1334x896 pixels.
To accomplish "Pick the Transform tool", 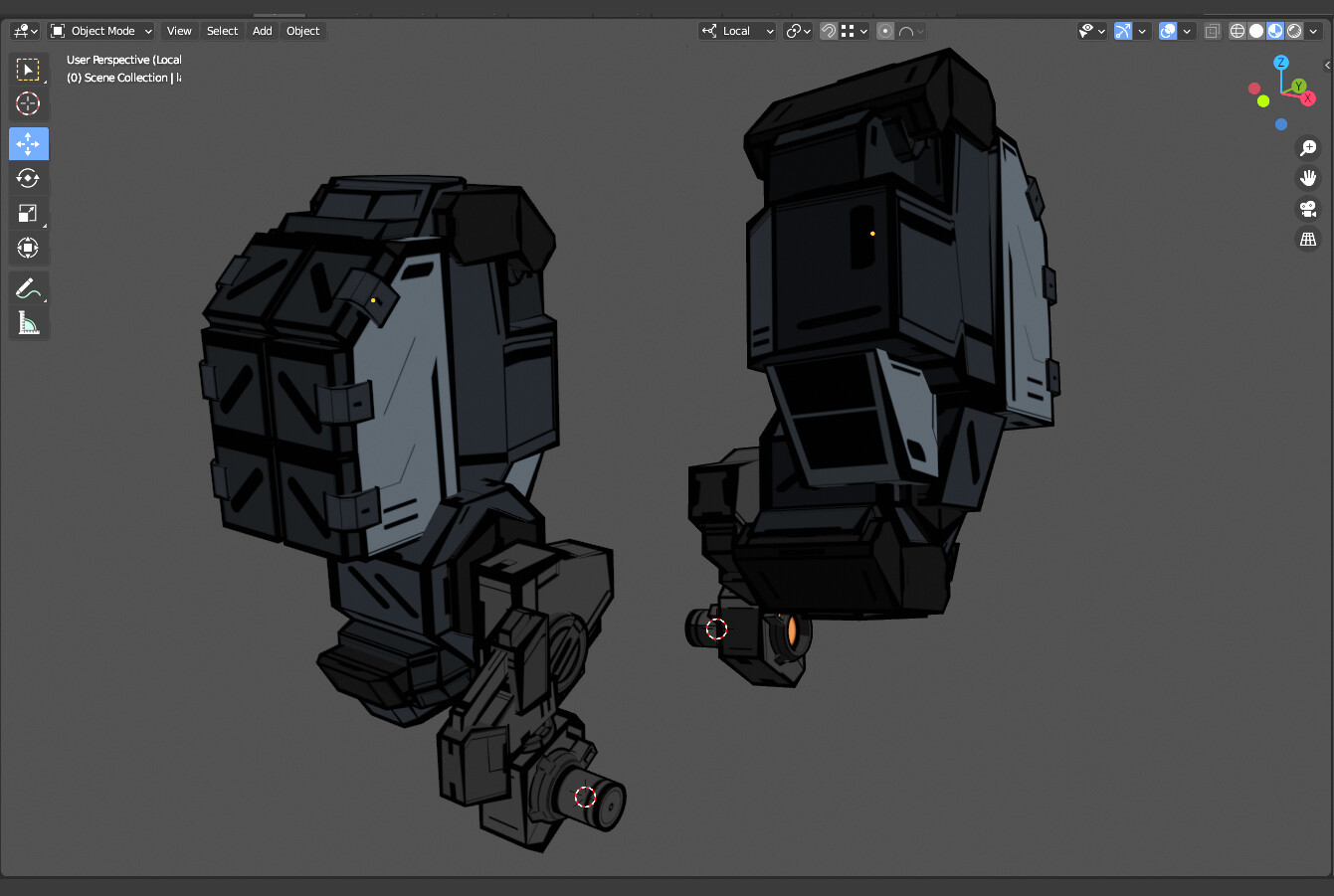I will (28, 248).
